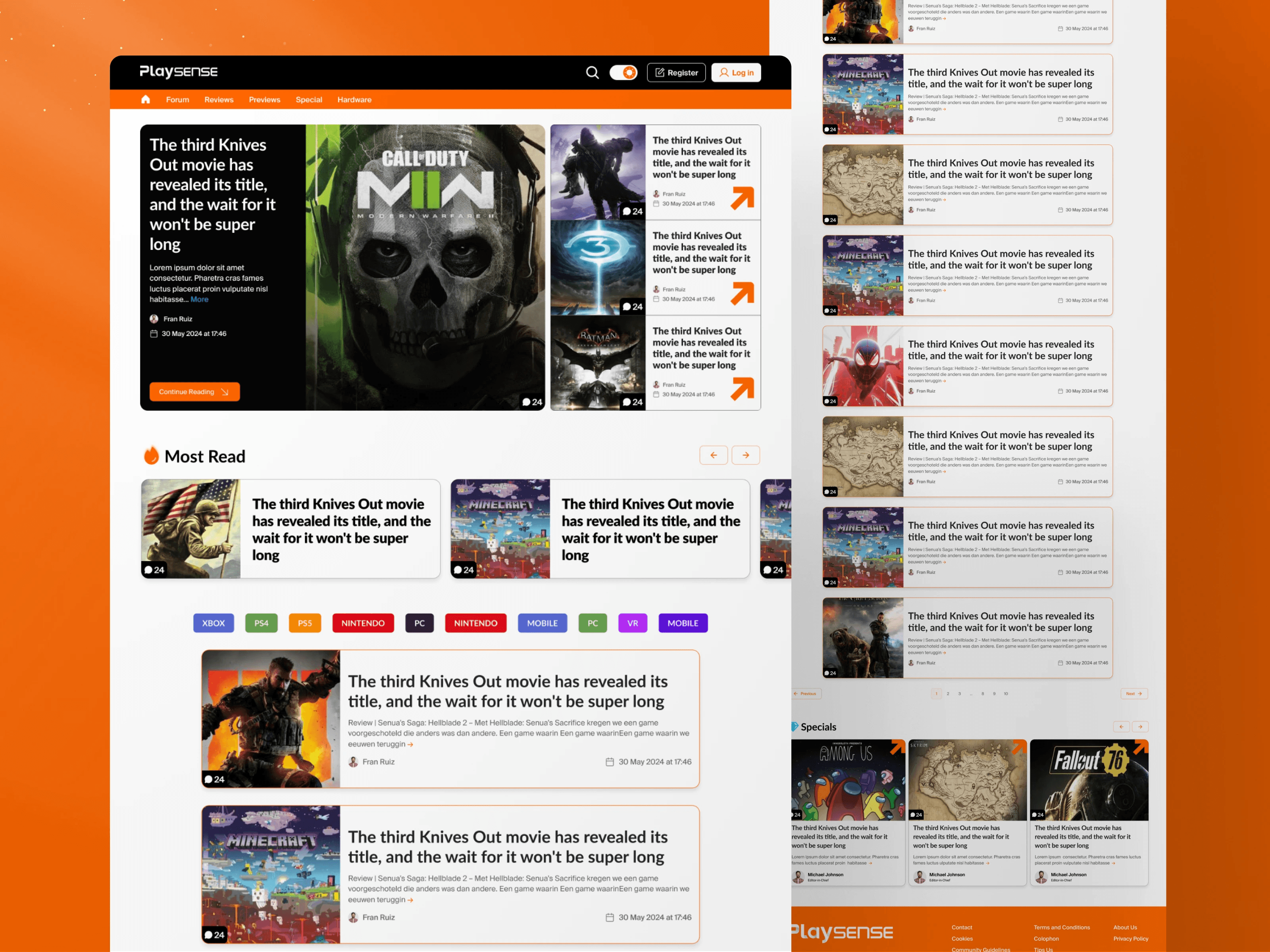Image resolution: width=1270 pixels, height=952 pixels.
Task: Open the Terms and Conditions footer link
Action: (1062, 928)
